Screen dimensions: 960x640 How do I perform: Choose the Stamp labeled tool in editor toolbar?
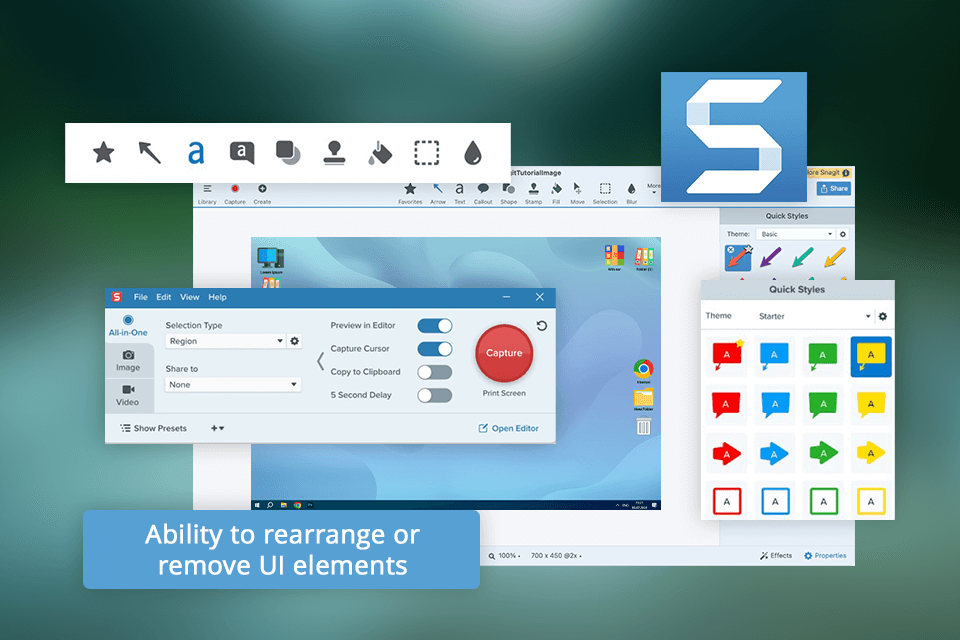tap(533, 194)
